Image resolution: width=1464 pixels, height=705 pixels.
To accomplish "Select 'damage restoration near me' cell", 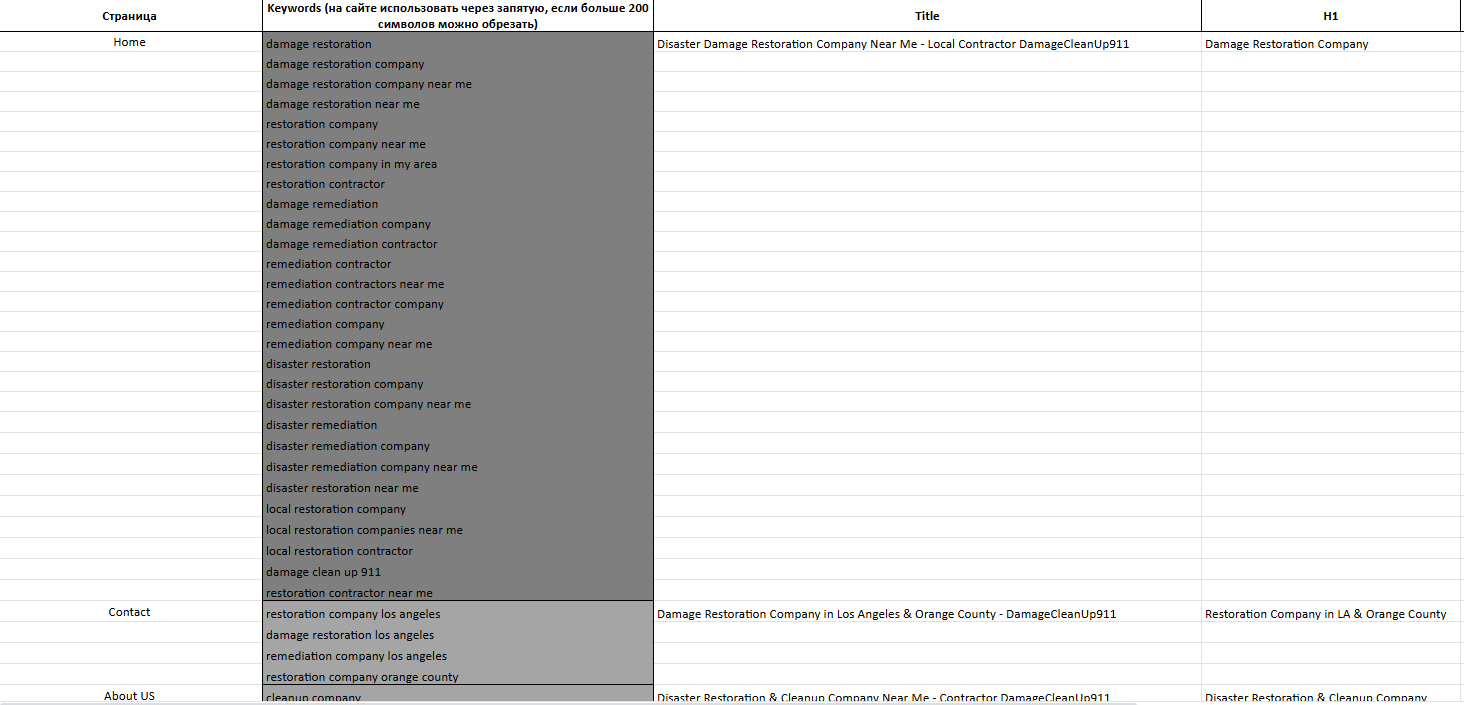I will (x=458, y=104).
